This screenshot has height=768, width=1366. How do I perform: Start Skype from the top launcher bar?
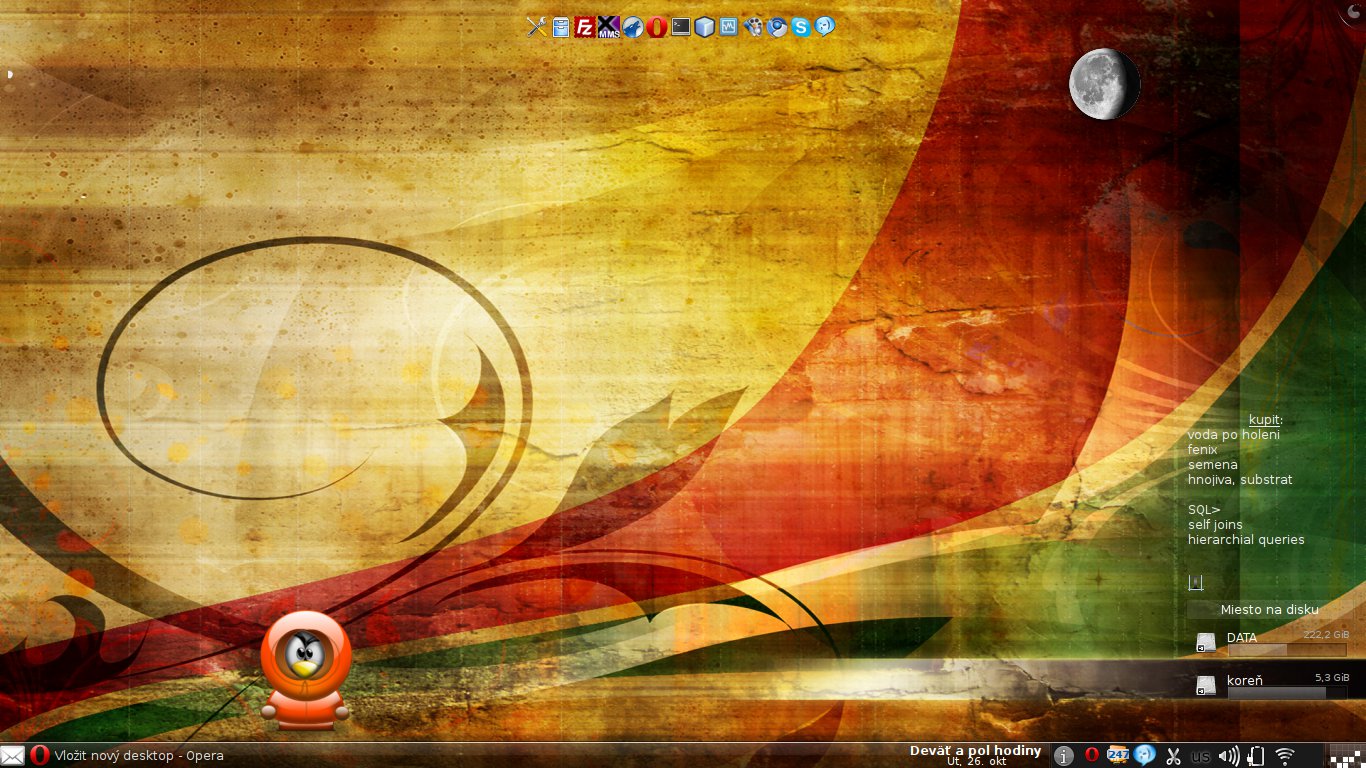pos(801,27)
